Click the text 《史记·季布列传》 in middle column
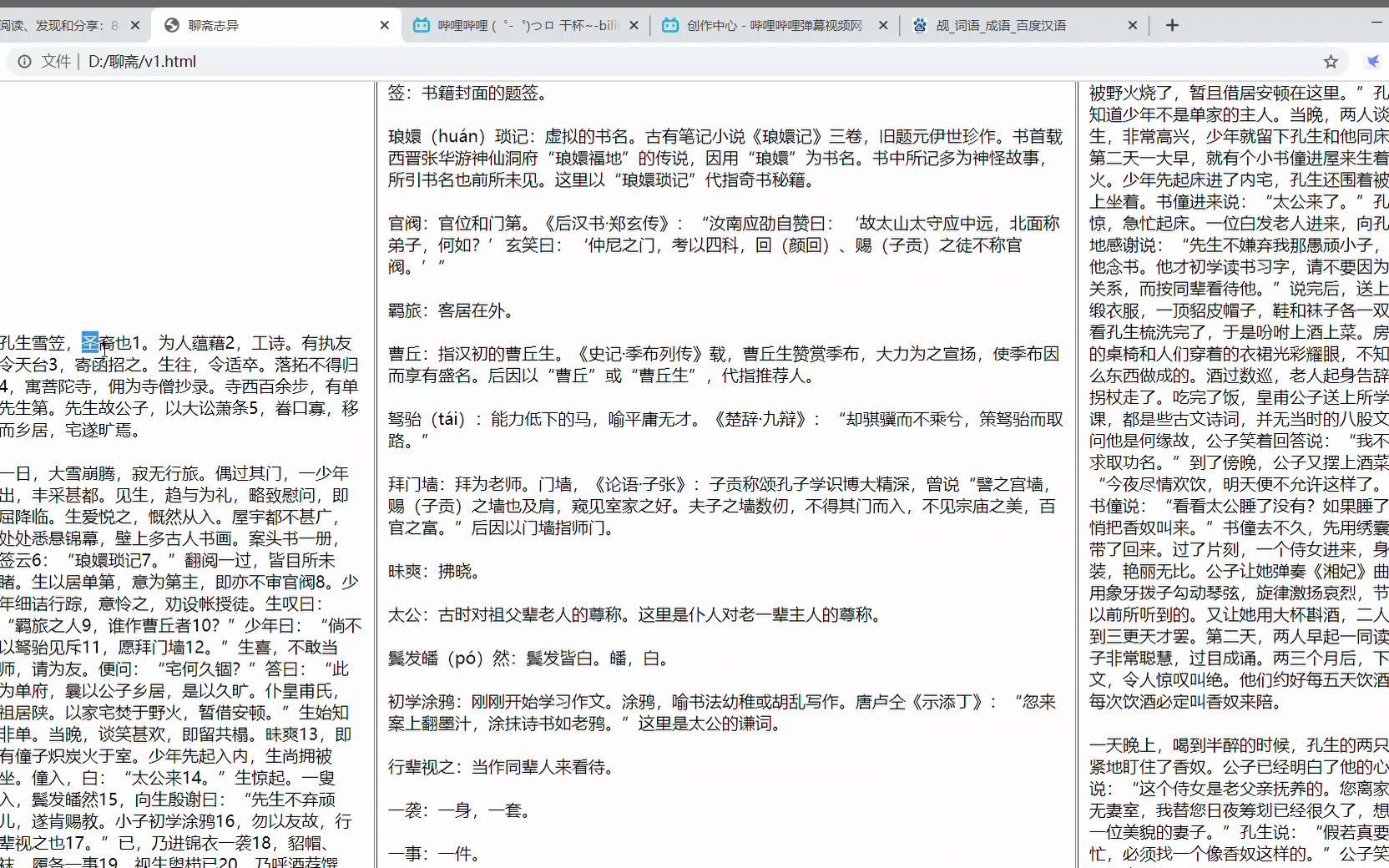 [640, 354]
